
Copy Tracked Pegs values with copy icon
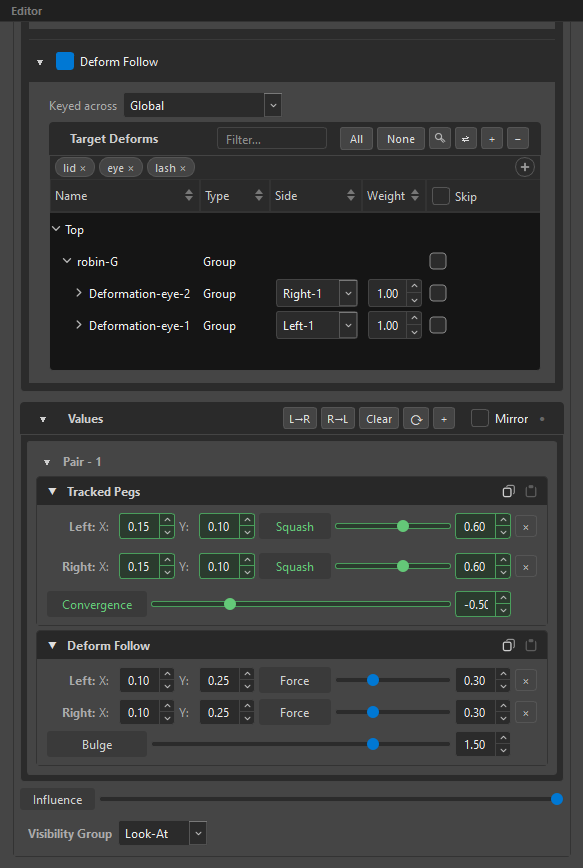point(508,491)
